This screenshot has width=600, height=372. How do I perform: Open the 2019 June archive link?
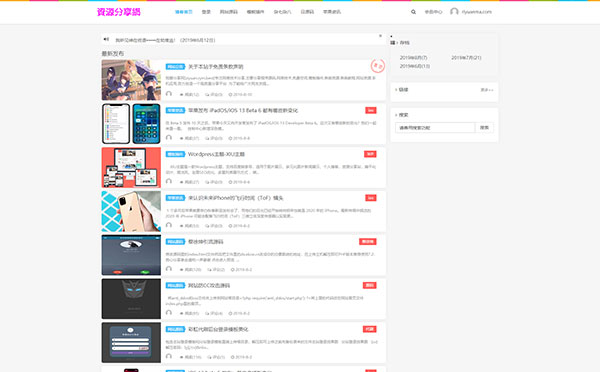click(415, 66)
